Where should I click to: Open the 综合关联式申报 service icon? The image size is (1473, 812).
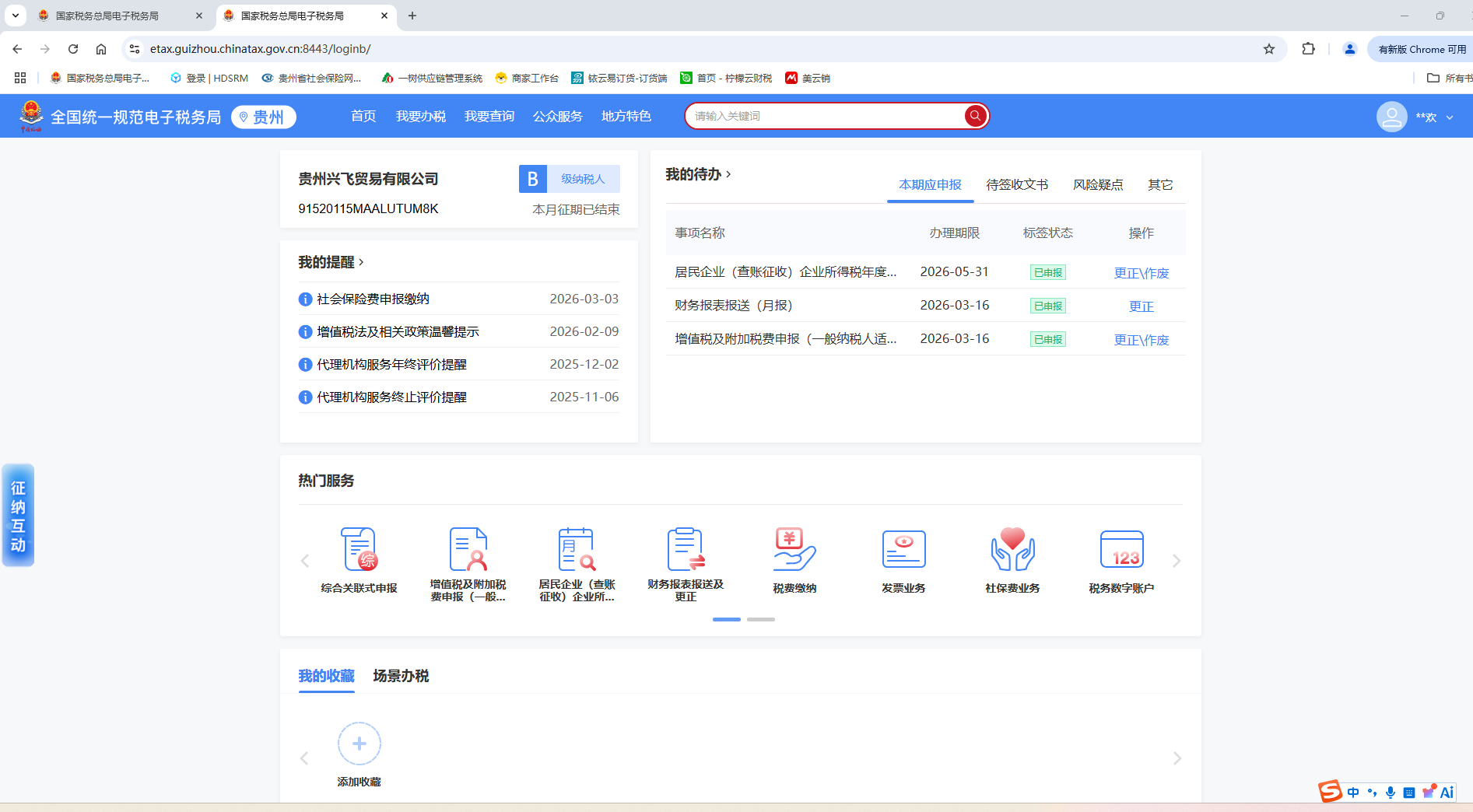tap(359, 551)
